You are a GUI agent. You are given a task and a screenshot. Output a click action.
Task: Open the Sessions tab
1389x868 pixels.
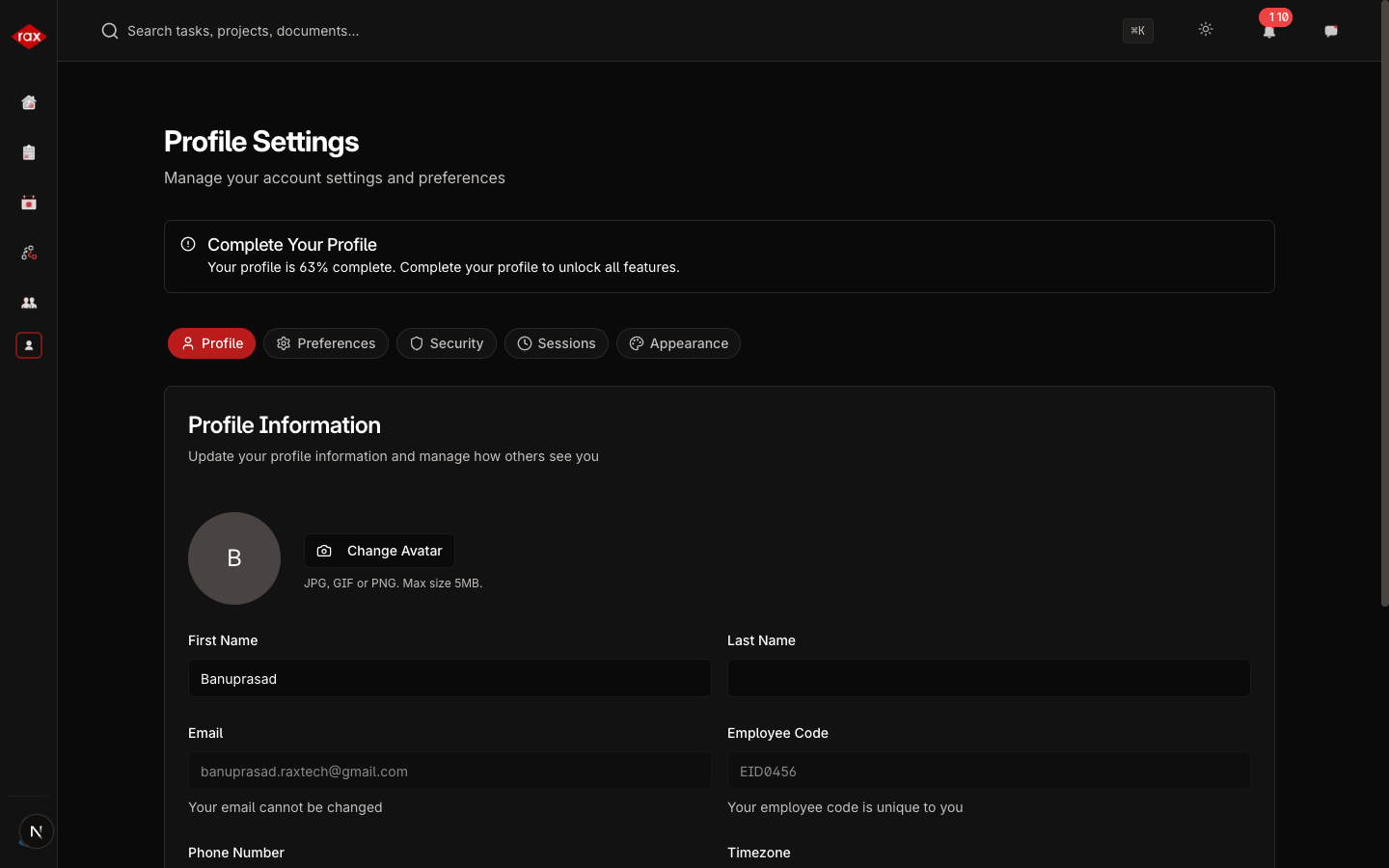coord(556,343)
